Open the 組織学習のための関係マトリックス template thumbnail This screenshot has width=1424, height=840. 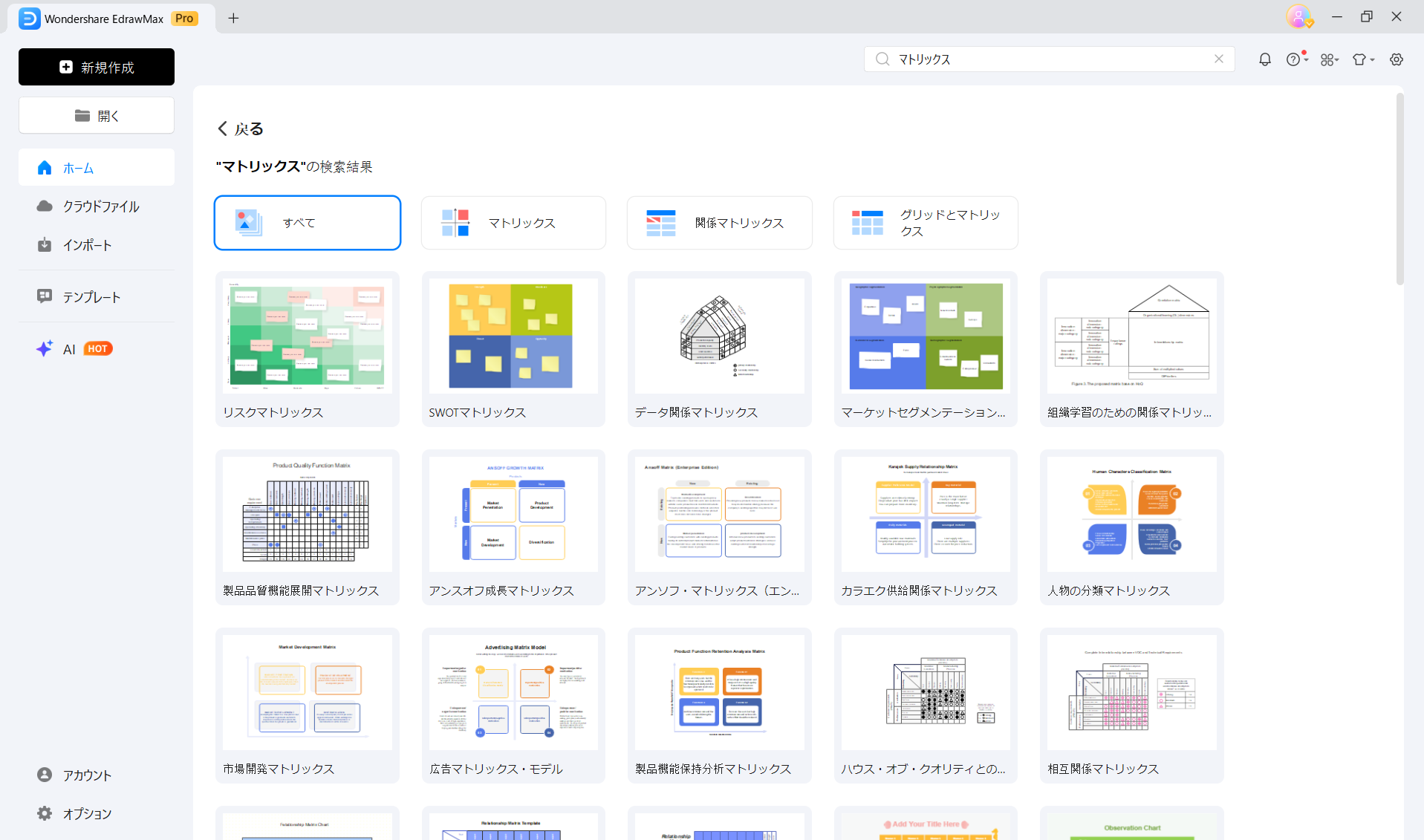click(x=1131, y=336)
